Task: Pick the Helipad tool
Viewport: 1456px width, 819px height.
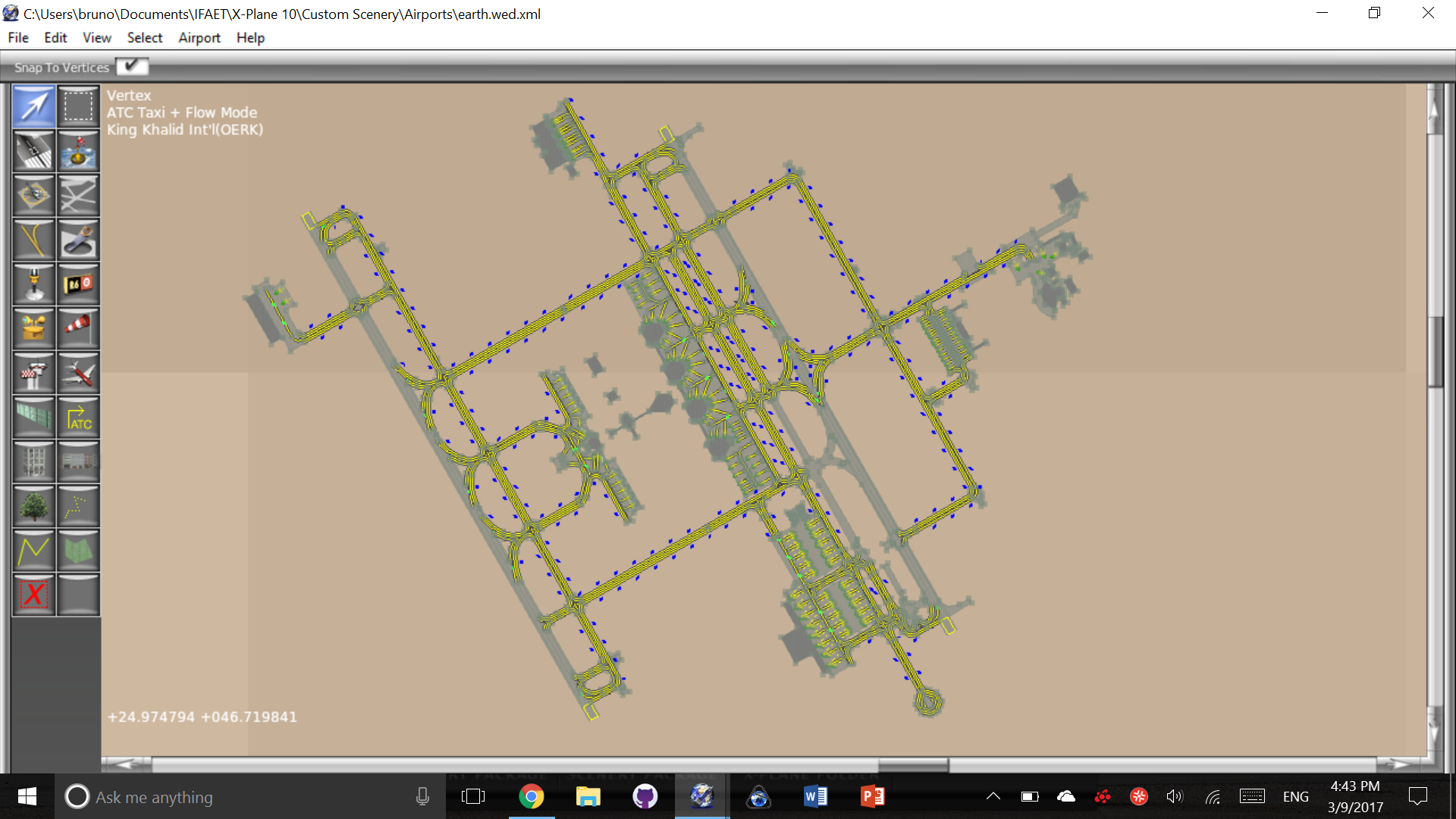Action: point(34,195)
